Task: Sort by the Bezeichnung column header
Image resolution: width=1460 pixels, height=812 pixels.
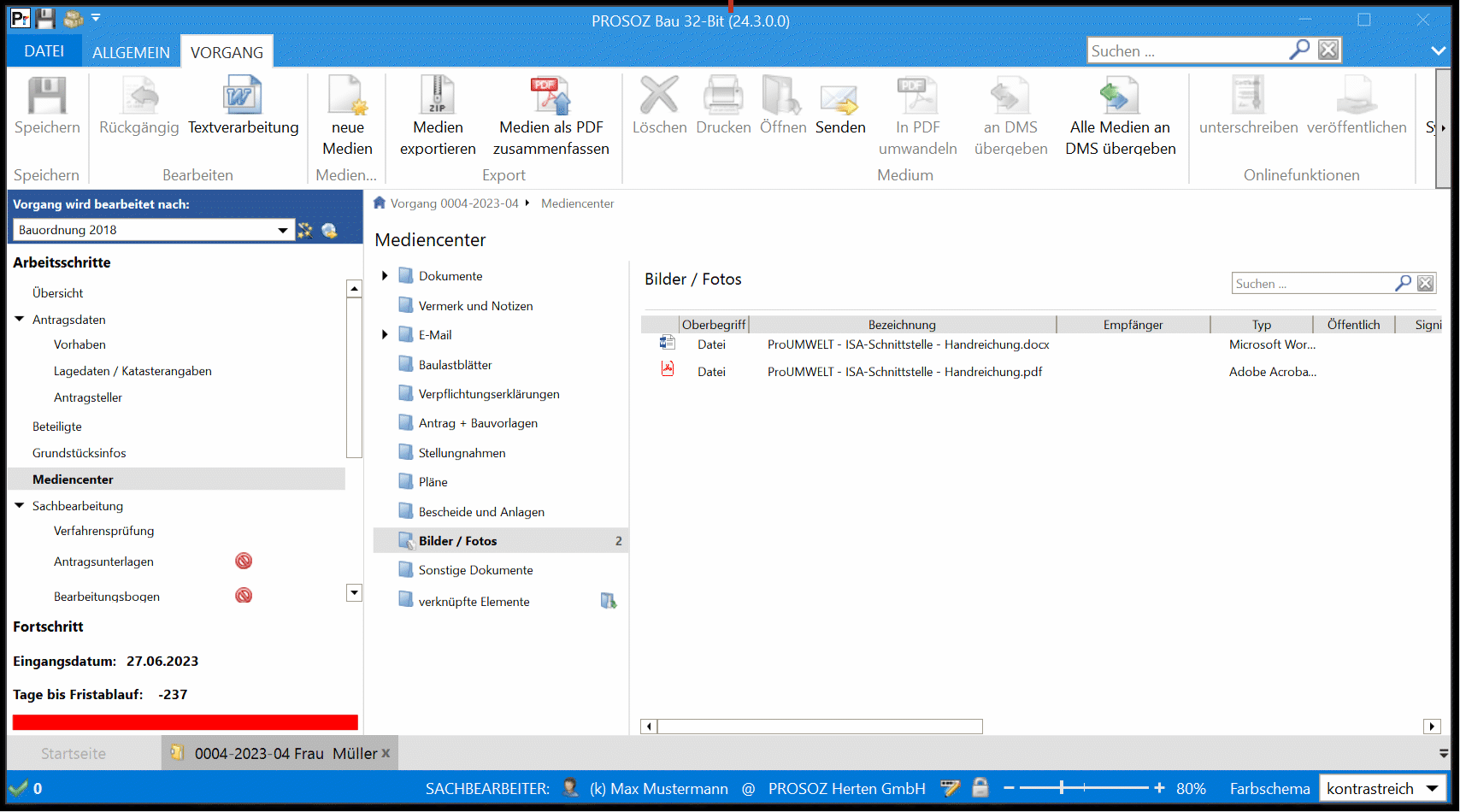Action: coord(902,325)
